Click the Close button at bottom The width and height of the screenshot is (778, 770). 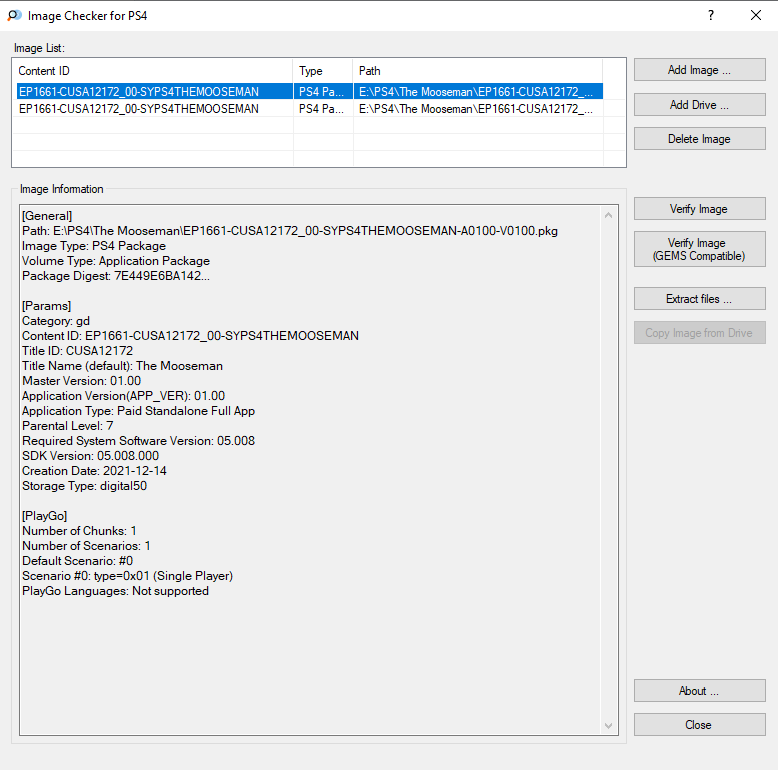[x=699, y=725]
